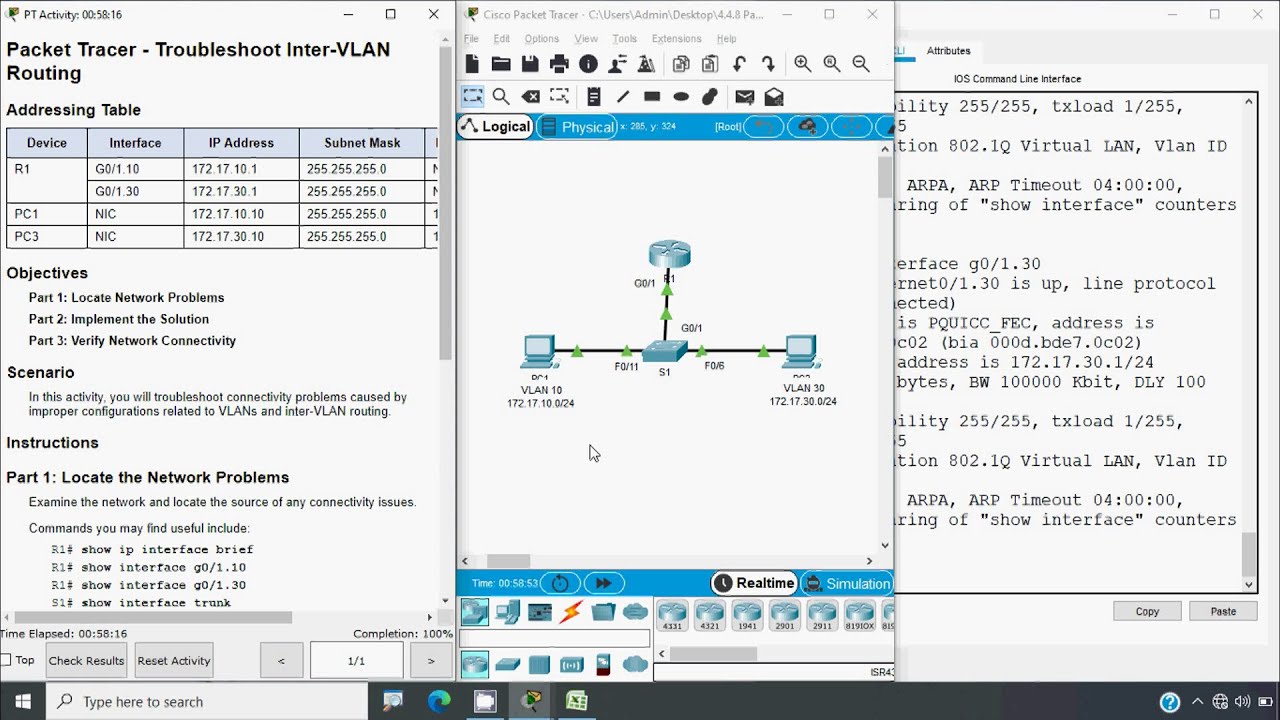Open the Extensions menu
1280x720 pixels.
[676, 39]
